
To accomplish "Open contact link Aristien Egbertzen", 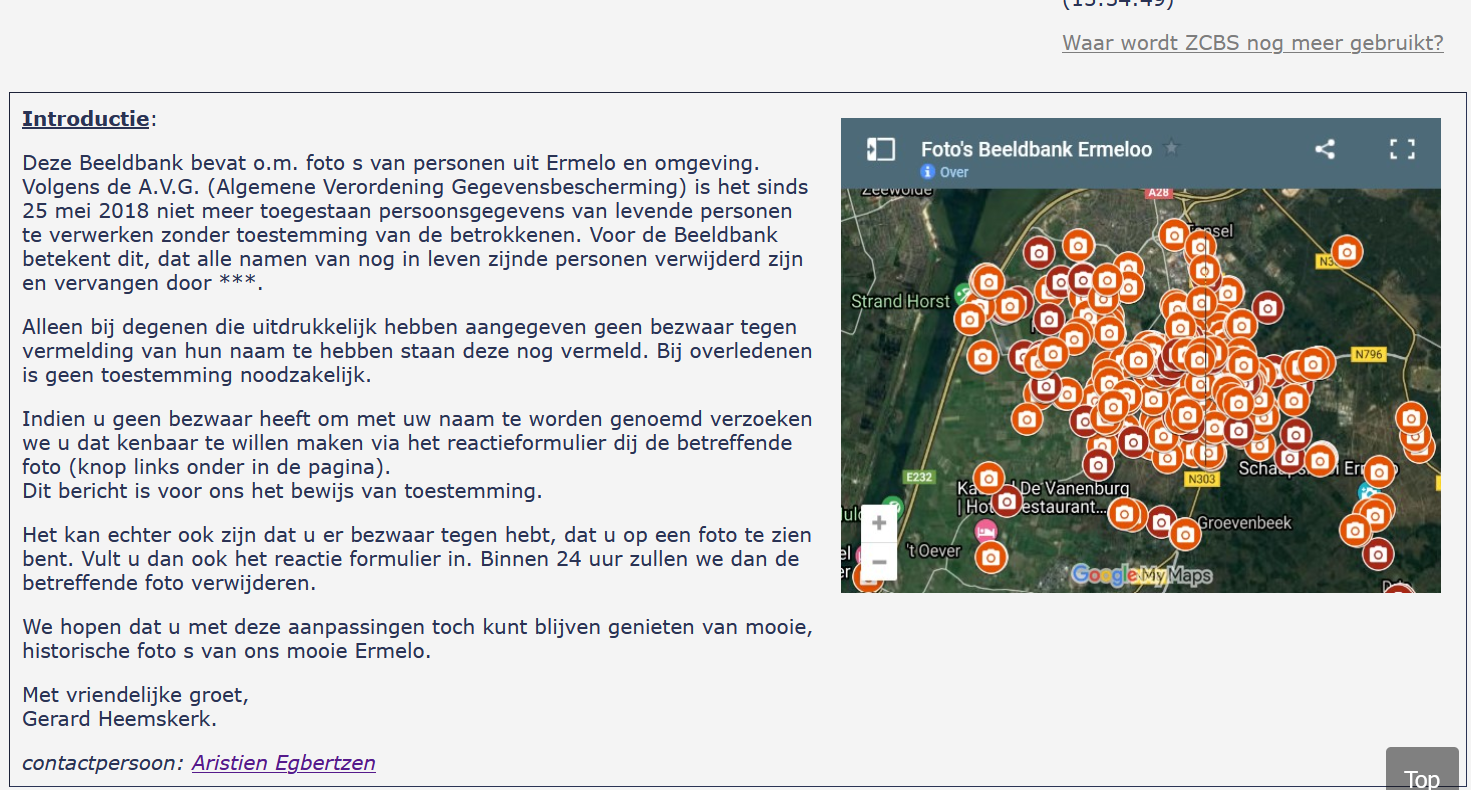I will (x=284, y=763).
